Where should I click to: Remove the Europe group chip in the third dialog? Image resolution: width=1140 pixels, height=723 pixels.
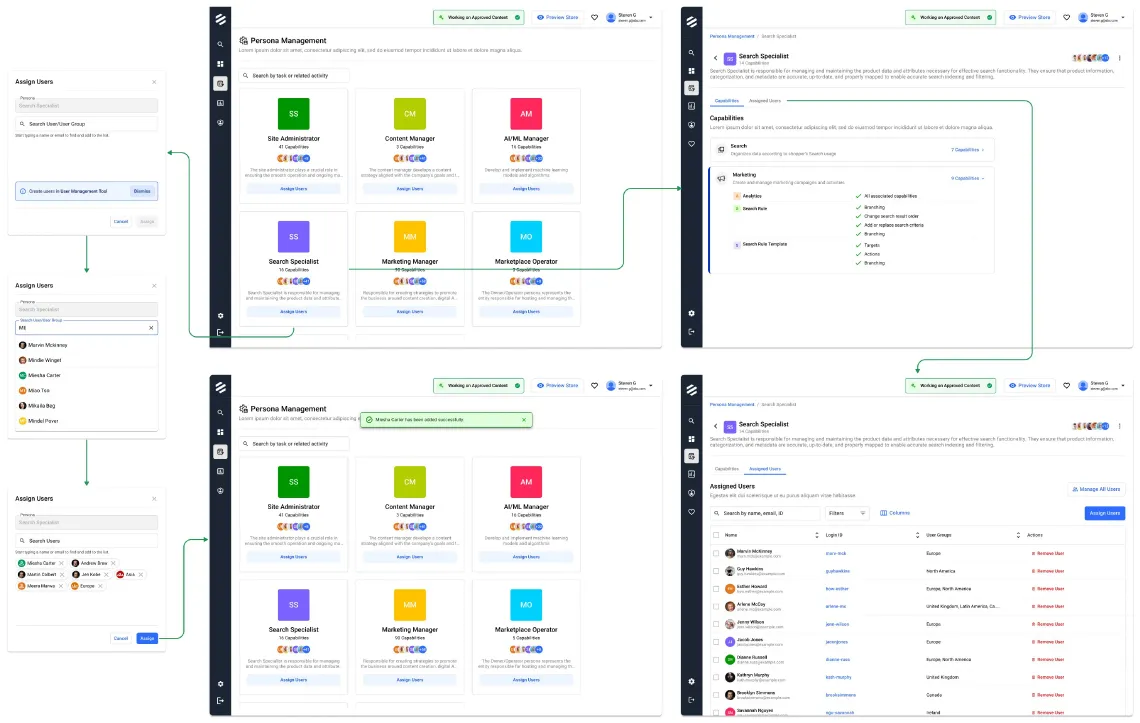click(100, 586)
